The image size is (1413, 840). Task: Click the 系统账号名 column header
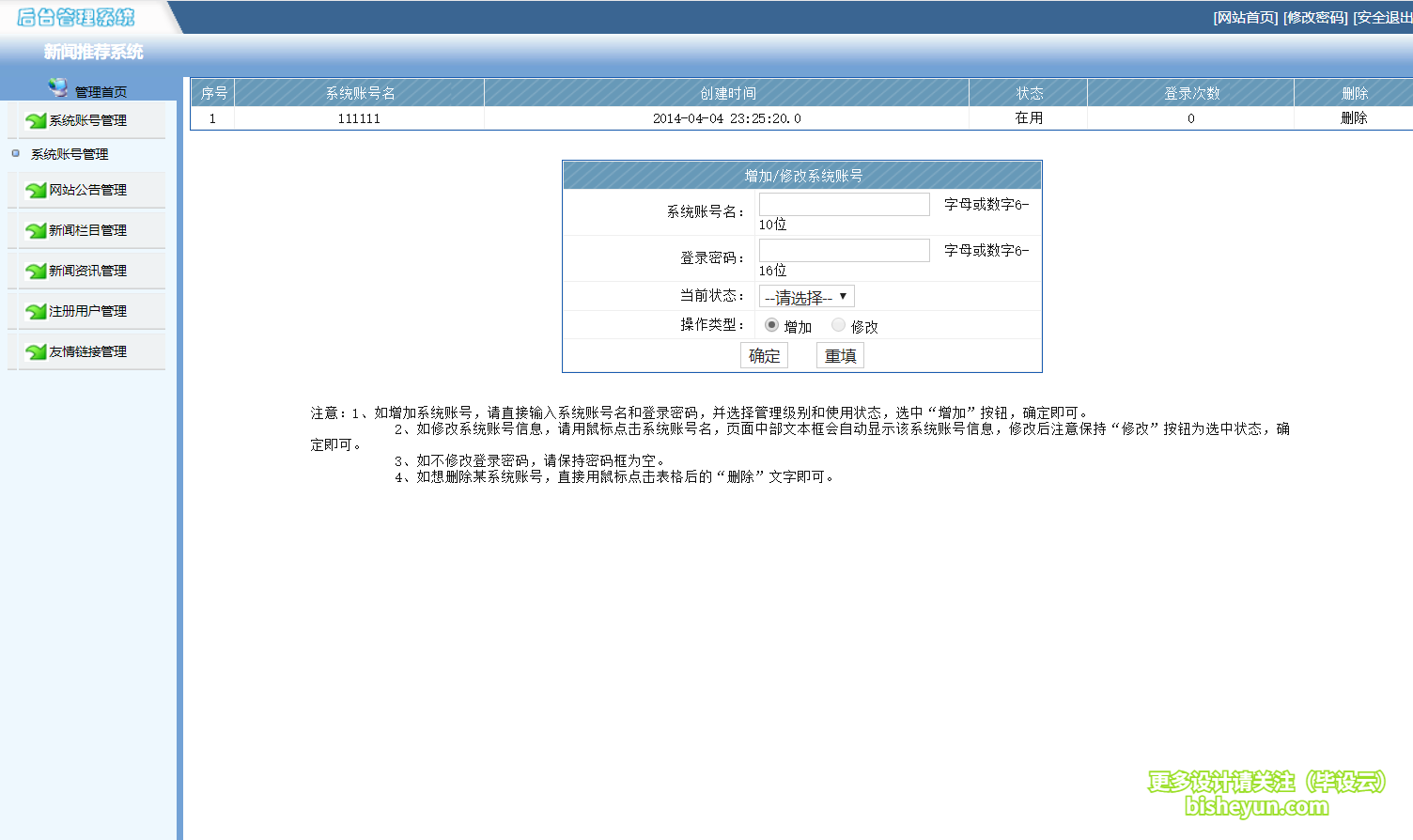click(x=360, y=93)
